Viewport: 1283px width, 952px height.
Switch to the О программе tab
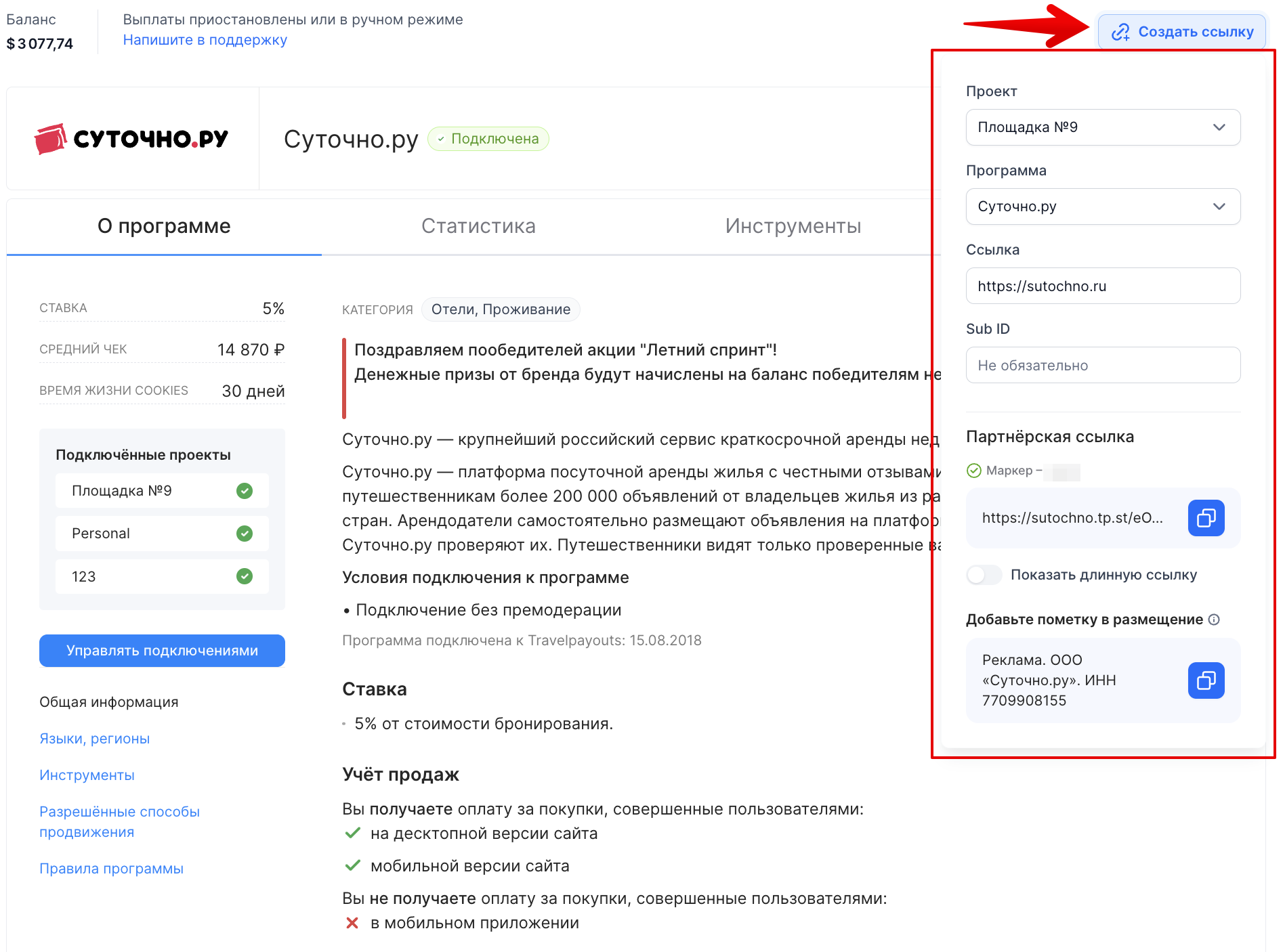(164, 226)
